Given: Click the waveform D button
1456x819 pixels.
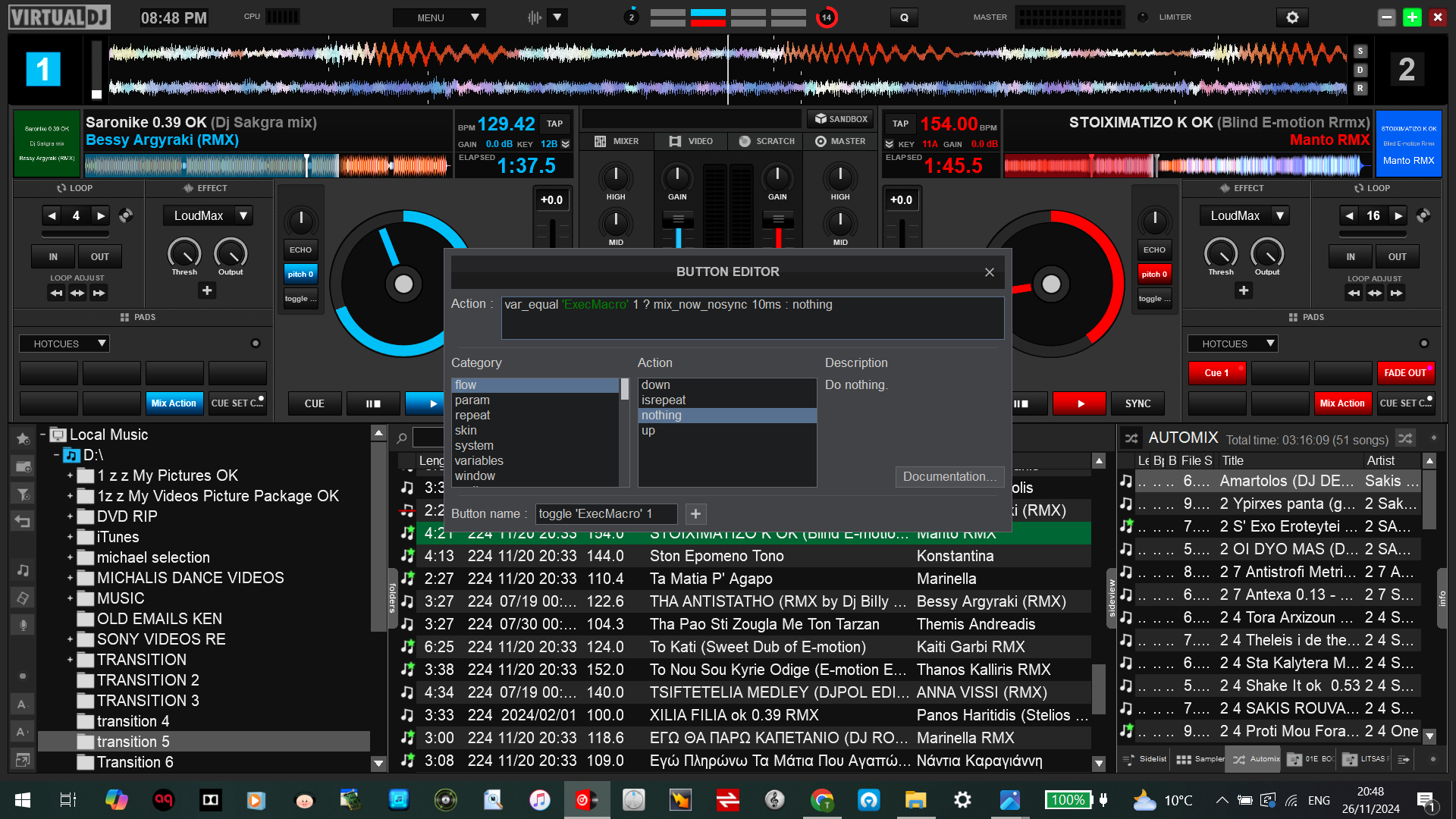Looking at the screenshot, I should coord(1360,70).
